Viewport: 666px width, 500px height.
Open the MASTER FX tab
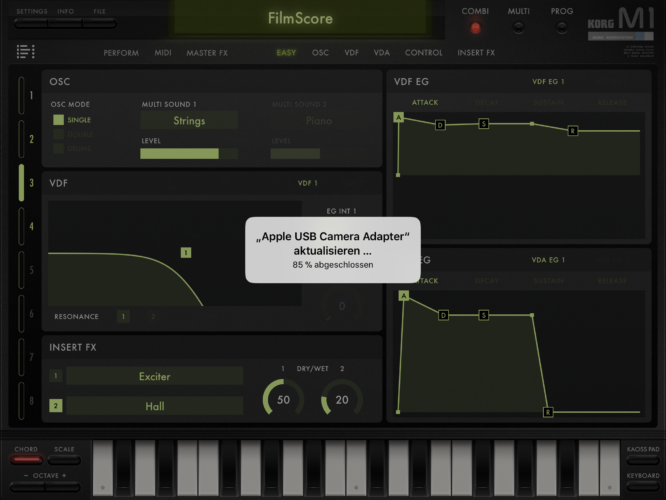click(207, 53)
